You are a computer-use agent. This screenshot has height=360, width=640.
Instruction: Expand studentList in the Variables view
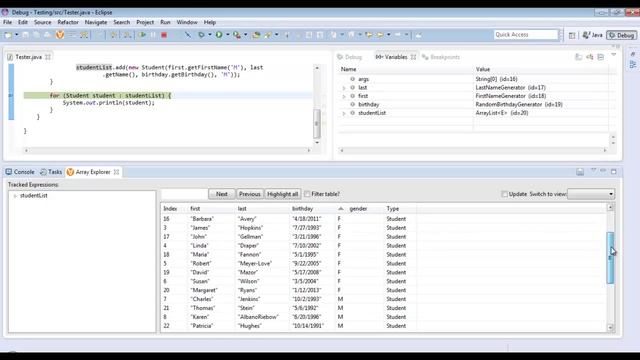(x=344, y=113)
